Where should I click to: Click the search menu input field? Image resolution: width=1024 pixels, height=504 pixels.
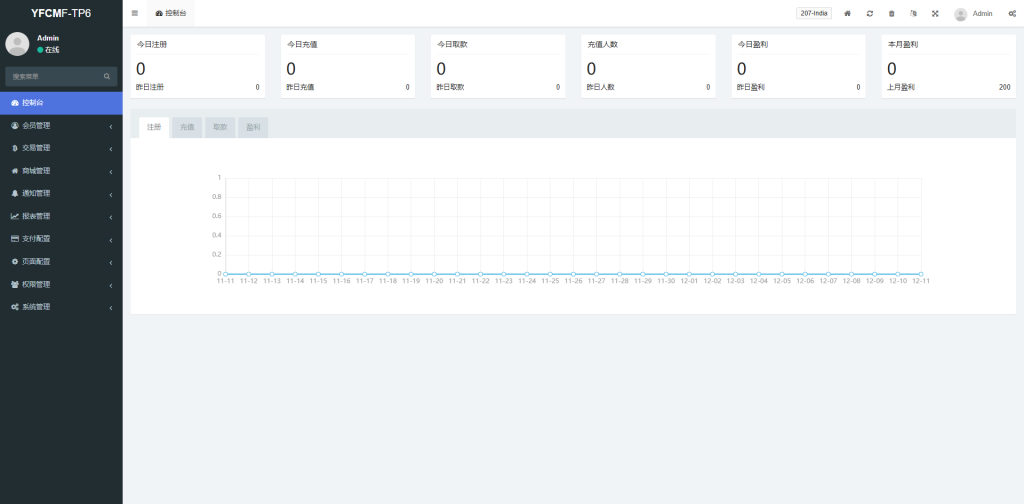(x=54, y=76)
